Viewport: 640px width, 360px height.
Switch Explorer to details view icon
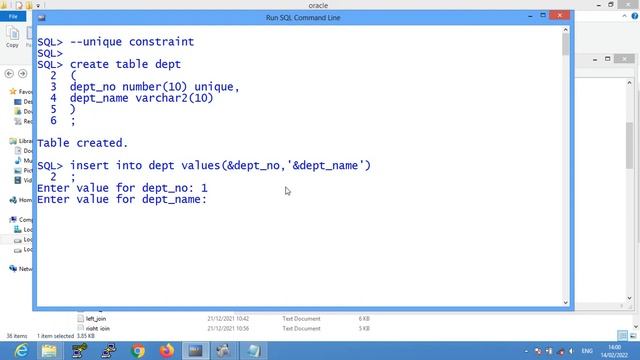(622, 336)
